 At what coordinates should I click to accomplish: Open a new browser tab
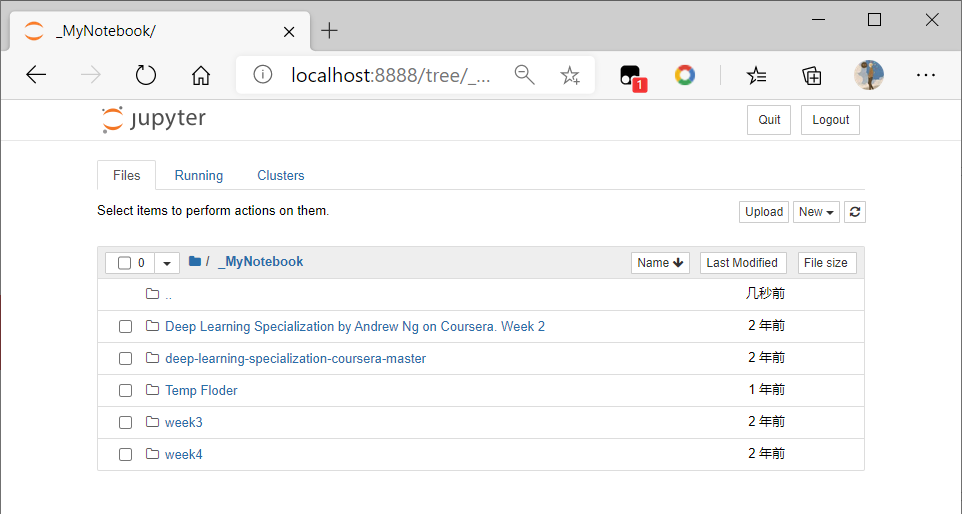coord(329,31)
